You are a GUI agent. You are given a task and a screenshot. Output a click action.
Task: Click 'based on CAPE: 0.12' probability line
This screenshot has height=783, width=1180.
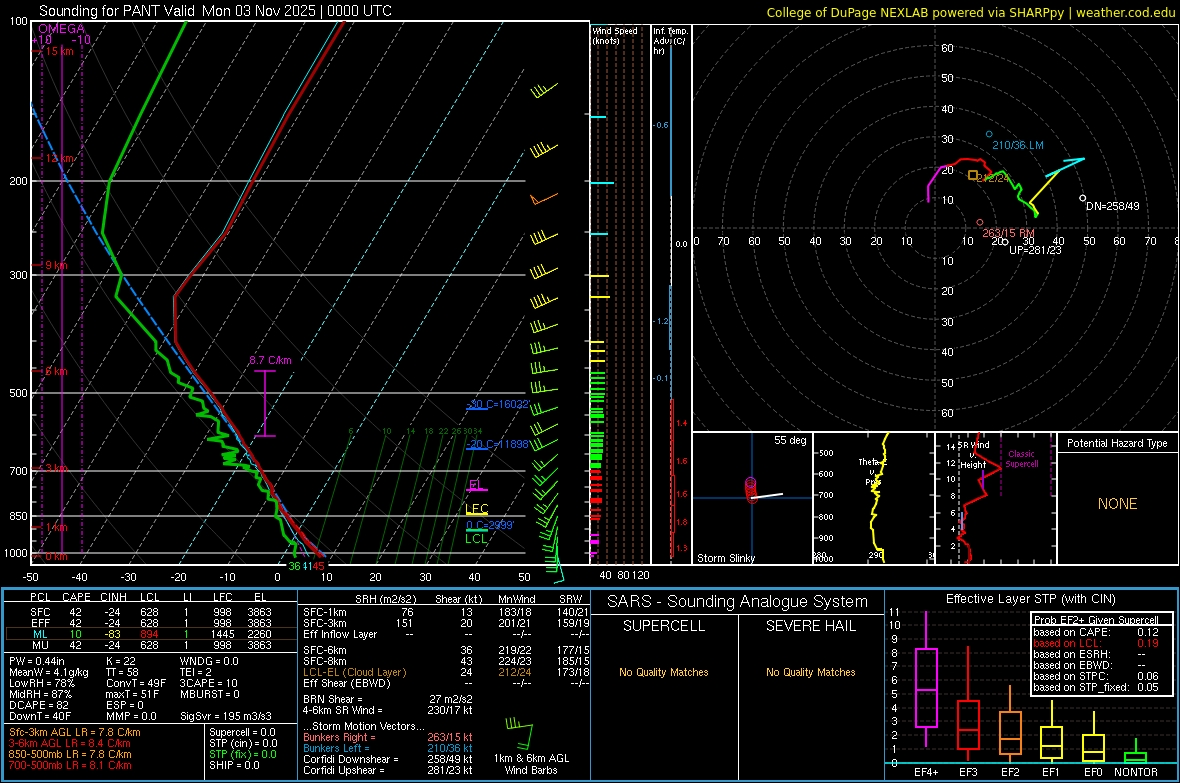1096,632
